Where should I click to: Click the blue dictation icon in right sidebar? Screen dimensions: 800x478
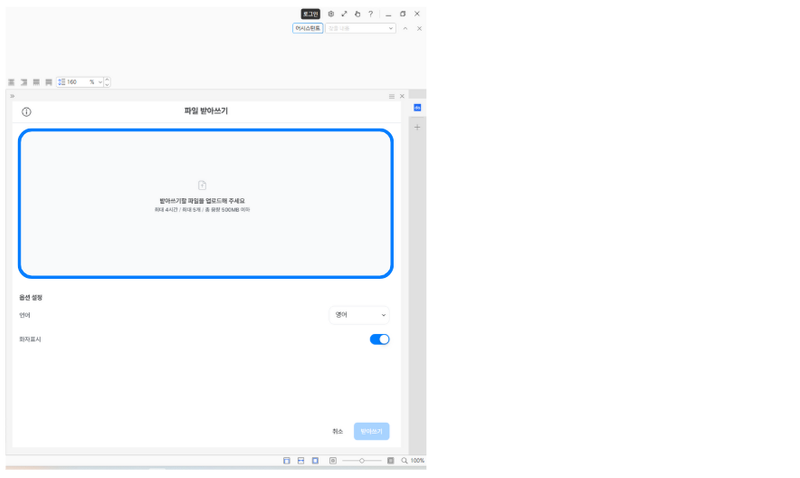tap(417, 108)
